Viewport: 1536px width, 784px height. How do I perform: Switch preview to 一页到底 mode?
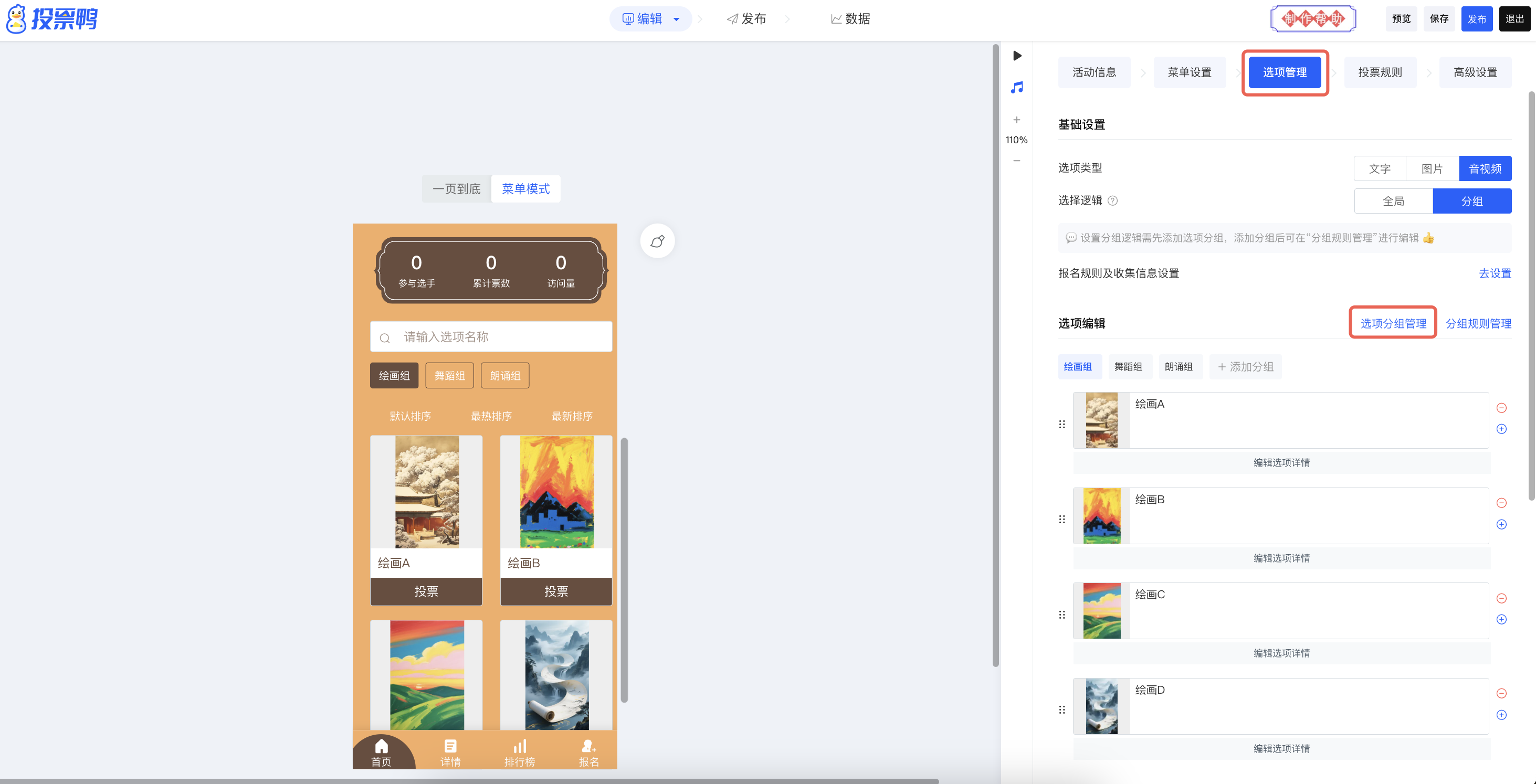457,189
